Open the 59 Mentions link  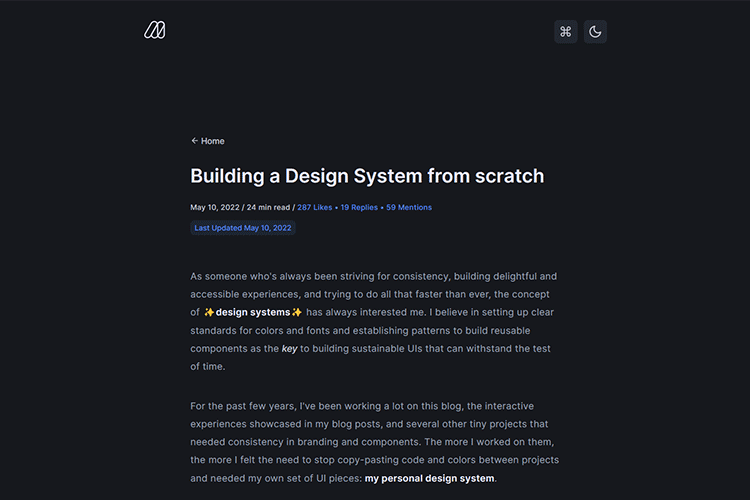click(x=409, y=207)
